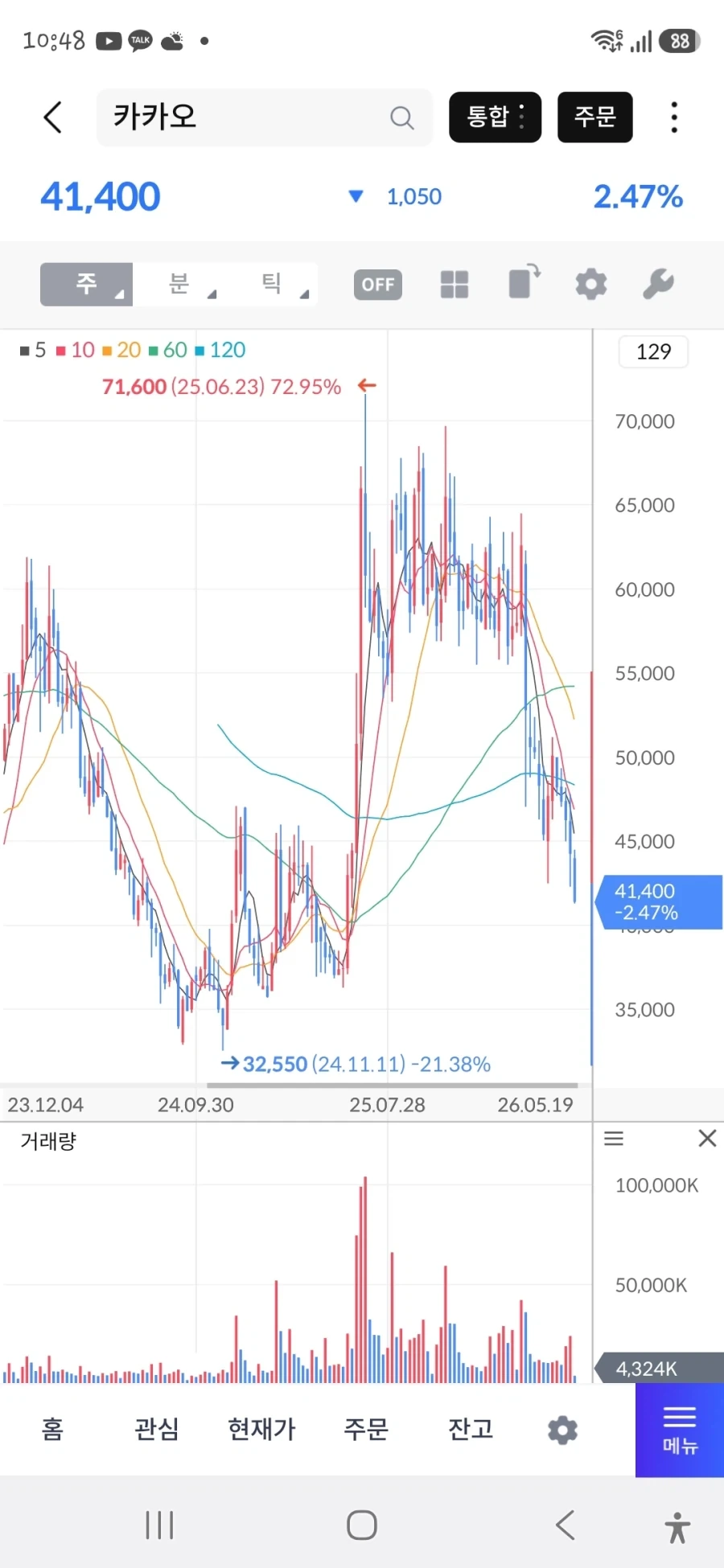Tap the large 41,400 current price
724x1568 pixels.
pyautogui.click(x=101, y=196)
